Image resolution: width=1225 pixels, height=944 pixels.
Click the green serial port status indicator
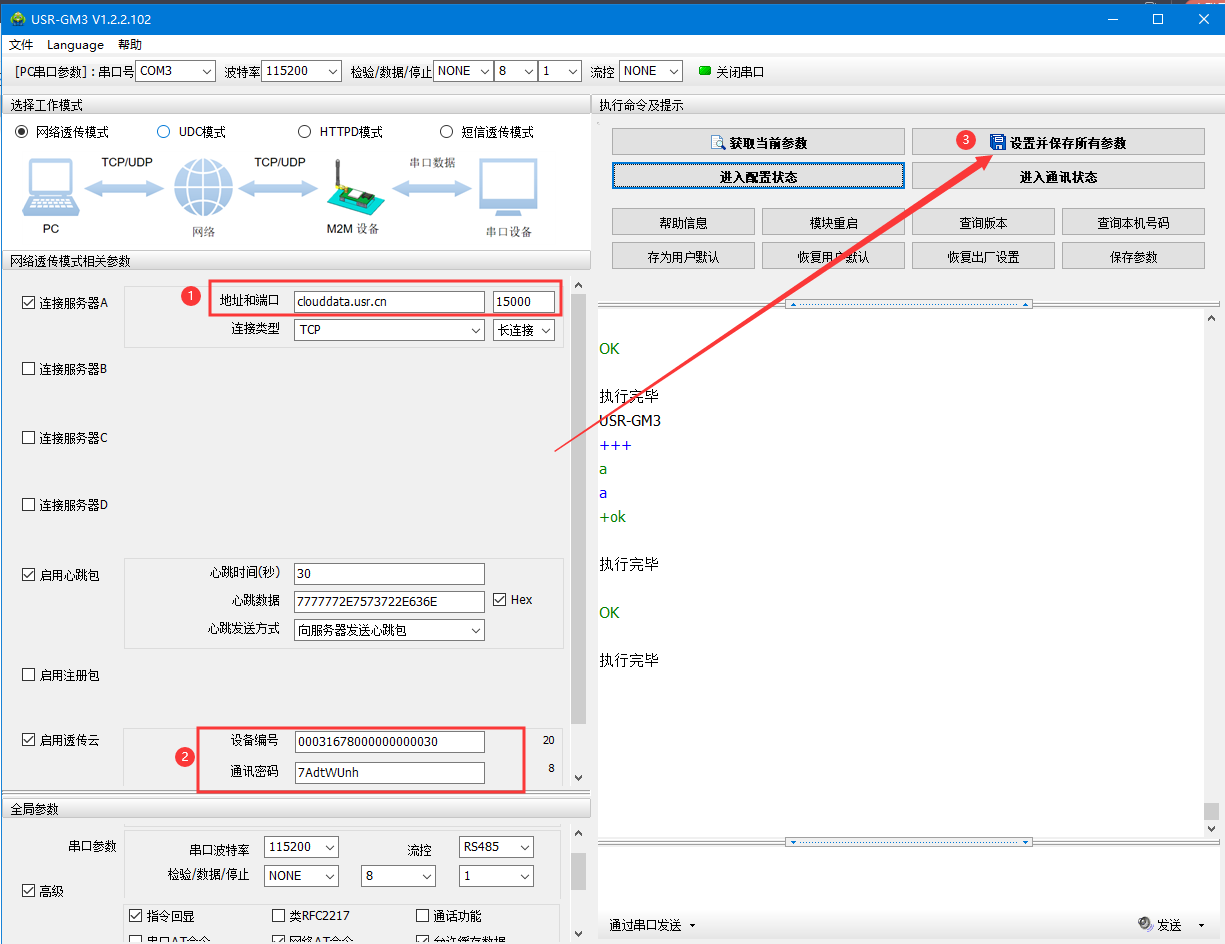704,71
